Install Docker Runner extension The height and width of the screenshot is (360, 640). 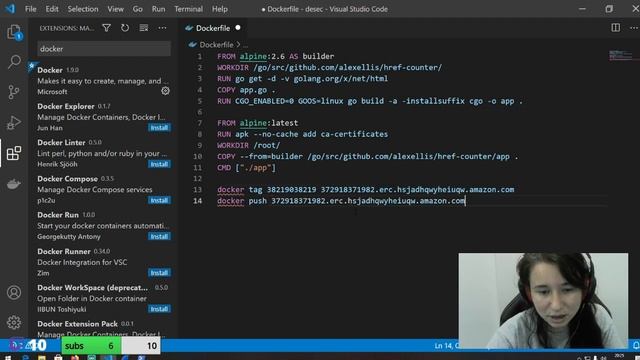pyautogui.click(x=159, y=273)
